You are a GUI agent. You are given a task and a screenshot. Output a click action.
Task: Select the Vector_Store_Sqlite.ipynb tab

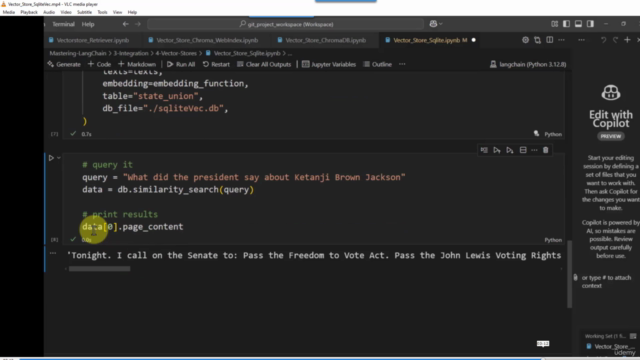point(427,40)
